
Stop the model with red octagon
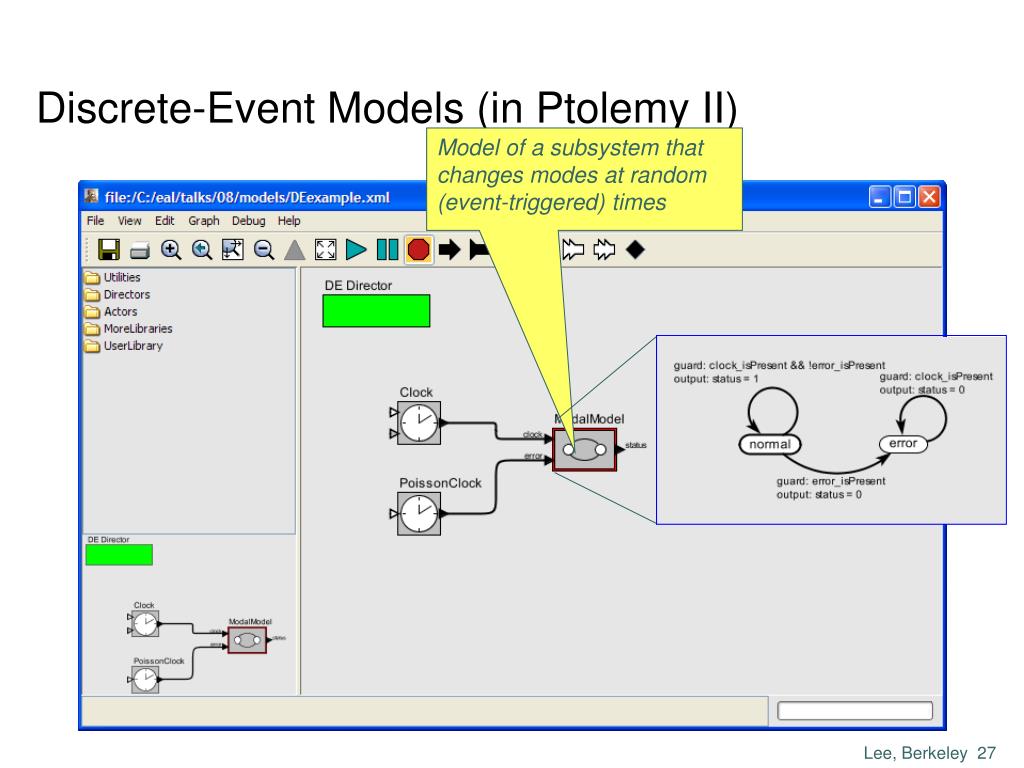[x=418, y=250]
